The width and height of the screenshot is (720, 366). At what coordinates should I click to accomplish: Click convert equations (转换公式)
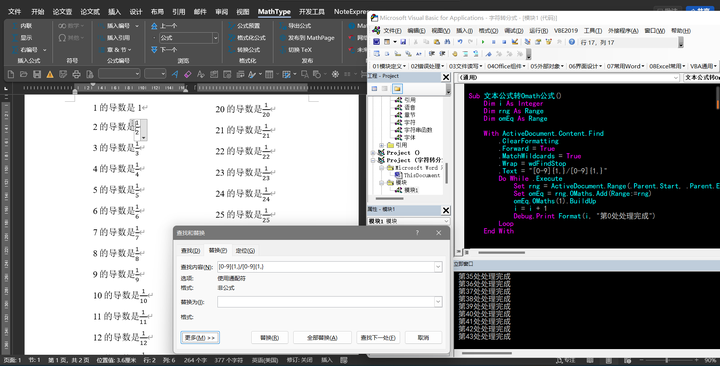(x=244, y=50)
